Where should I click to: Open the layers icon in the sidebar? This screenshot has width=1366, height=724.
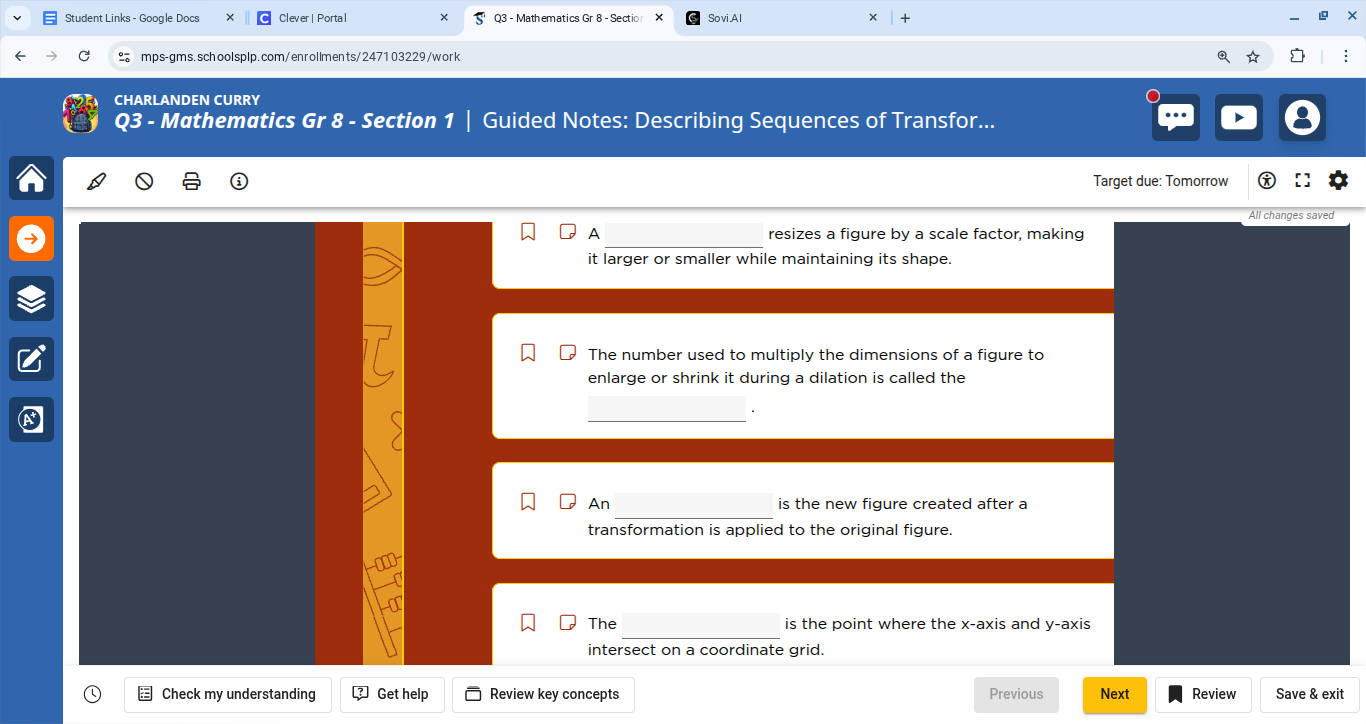(31, 298)
